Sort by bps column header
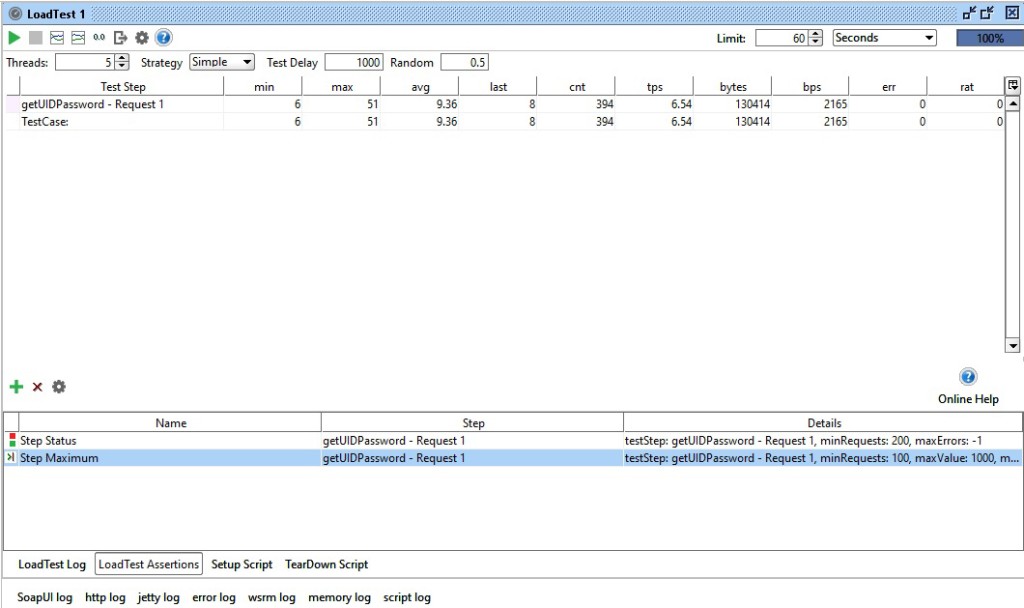The image size is (1024, 608). pos(810,87)
